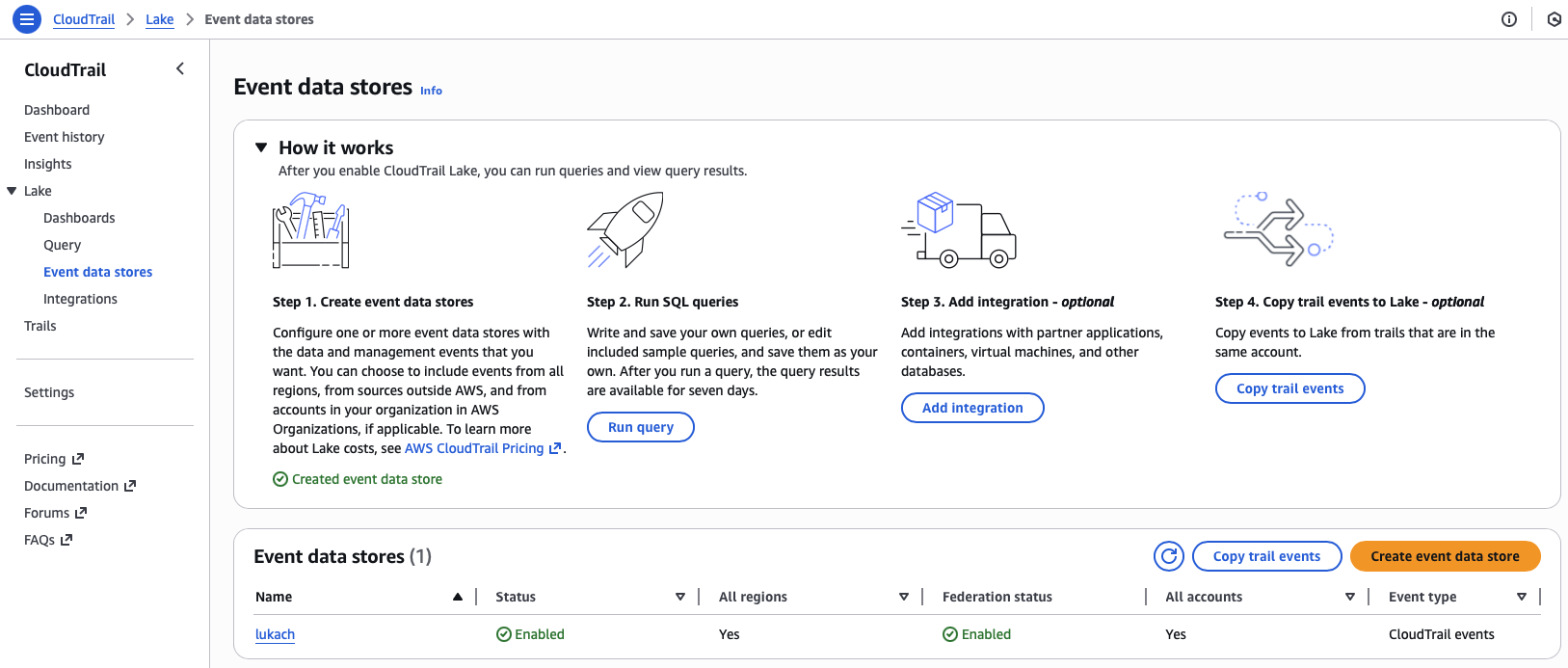1568x668 pixels.
Task: Open the AWS CloudTrail Pricing link
Action: [x=474, y=448]
